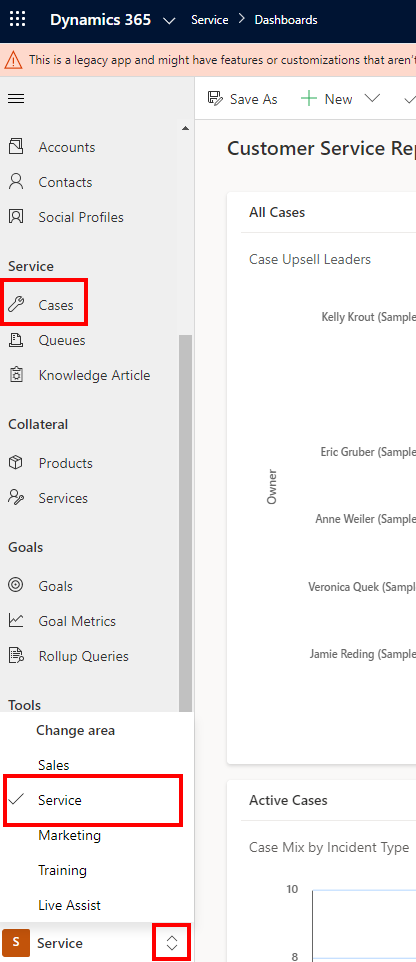Image resolution: width=416 pixels, height=962 pixels.
Task: Click the Rollup Queries icon
Action: pos(16,655)
